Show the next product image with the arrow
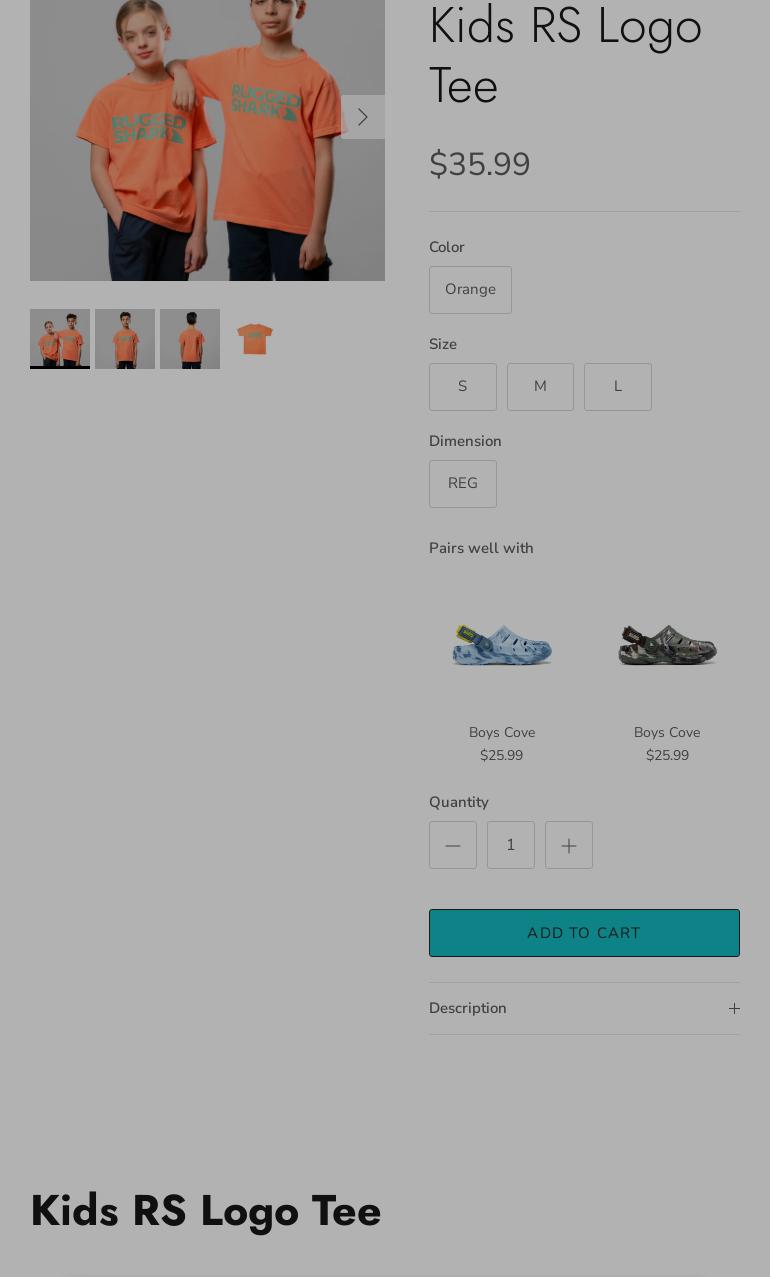Viewport: 770px width, 1277px height. click(363, 117)
